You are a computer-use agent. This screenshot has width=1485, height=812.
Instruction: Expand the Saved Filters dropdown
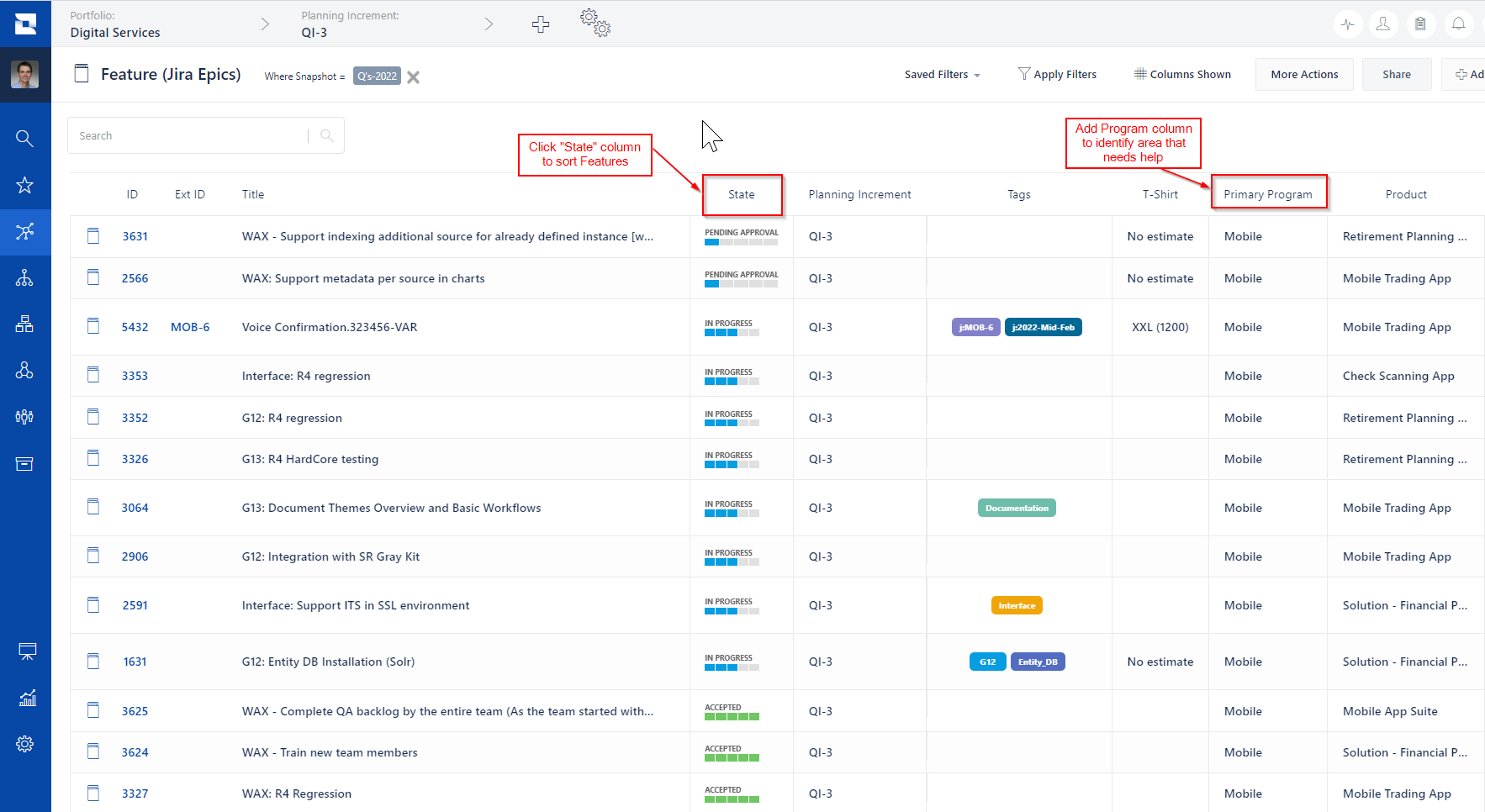coord(942,75)
